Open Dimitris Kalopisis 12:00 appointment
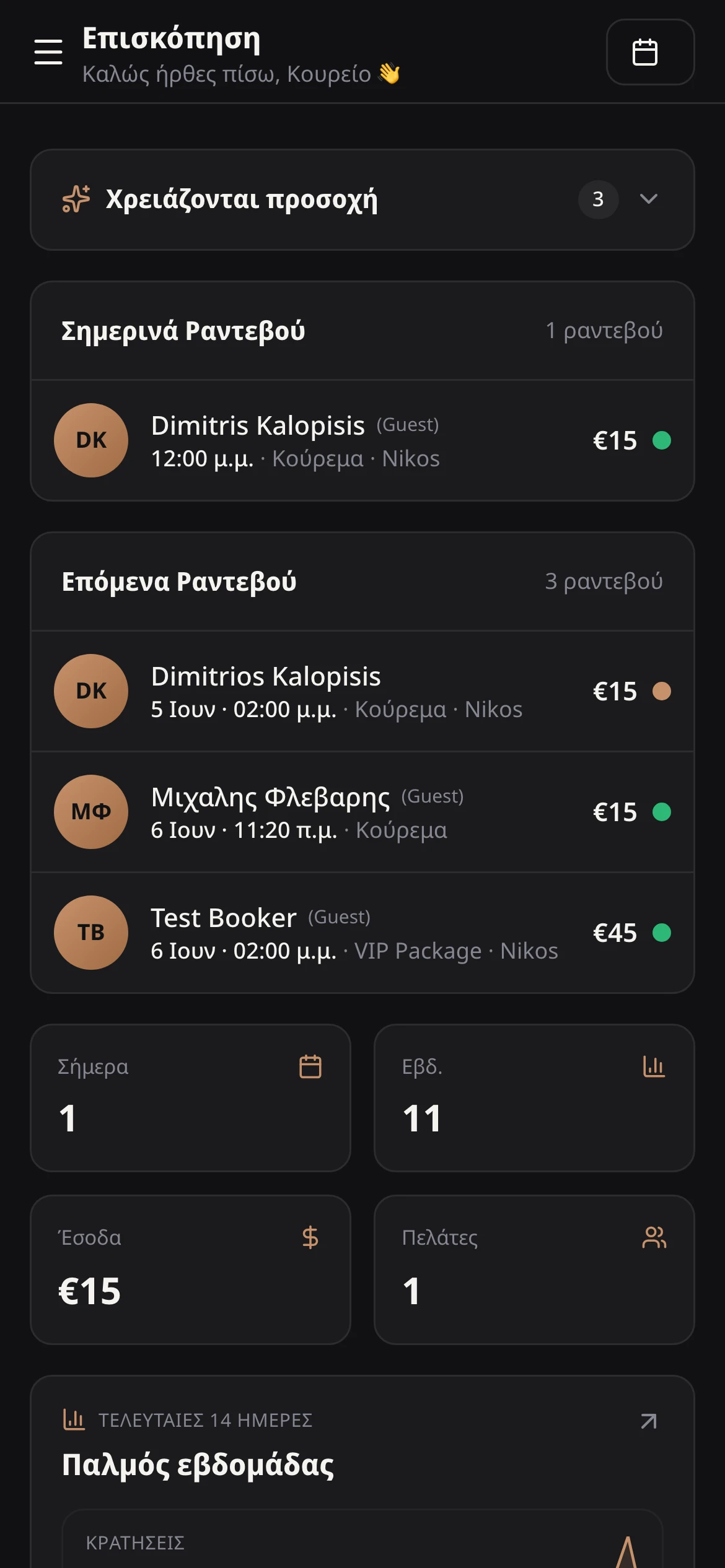 point(362,440)
